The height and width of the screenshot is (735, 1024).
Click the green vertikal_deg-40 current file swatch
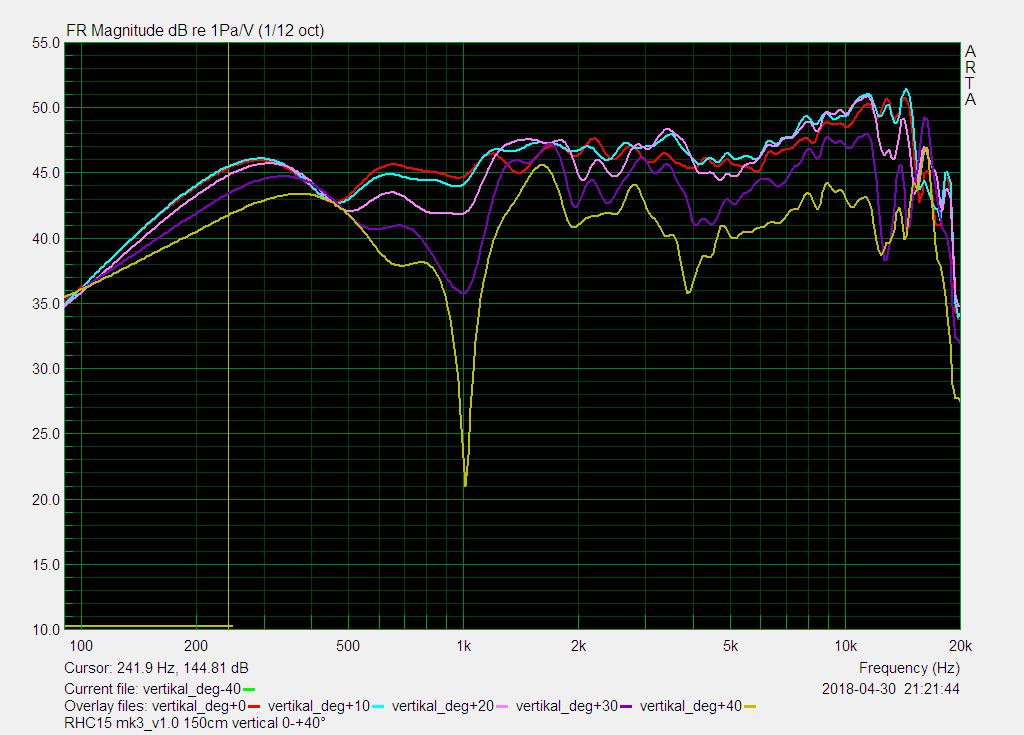click(x=248, y=689)
